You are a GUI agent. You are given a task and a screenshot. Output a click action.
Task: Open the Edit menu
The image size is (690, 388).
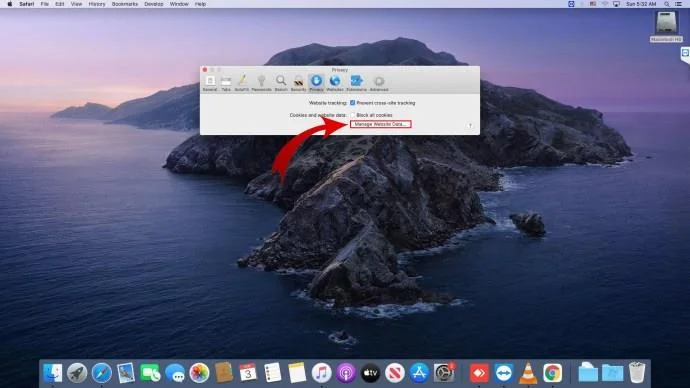[x=60, y=4]
